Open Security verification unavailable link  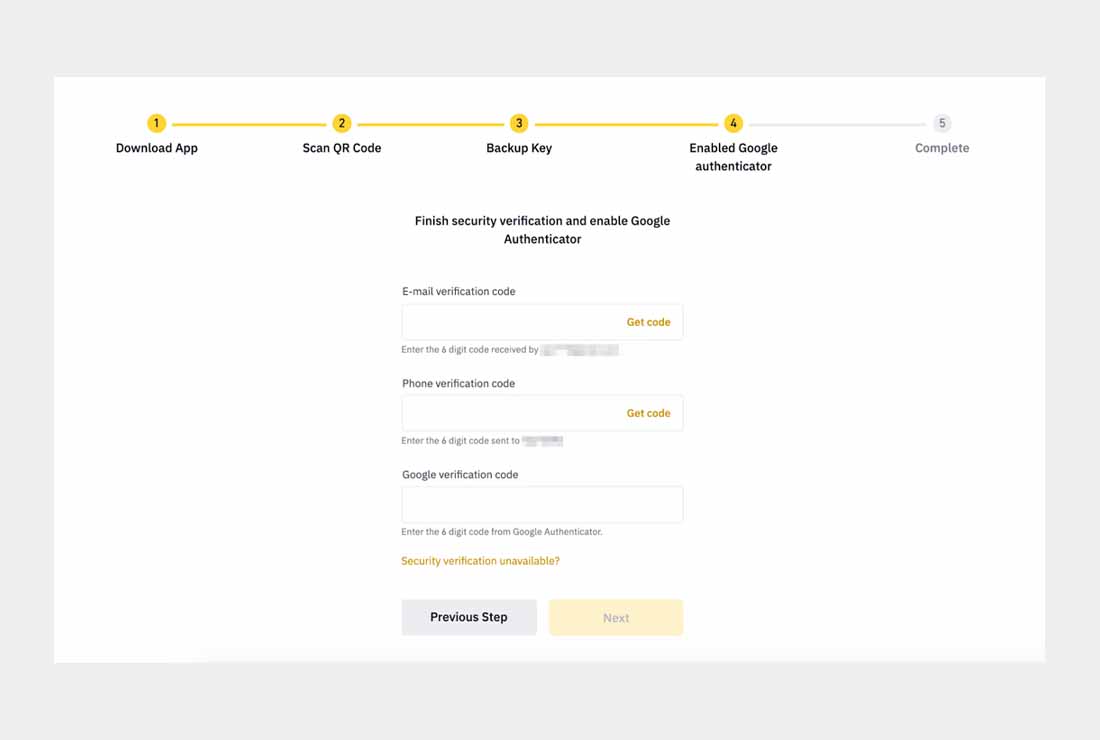click(481, 561)
